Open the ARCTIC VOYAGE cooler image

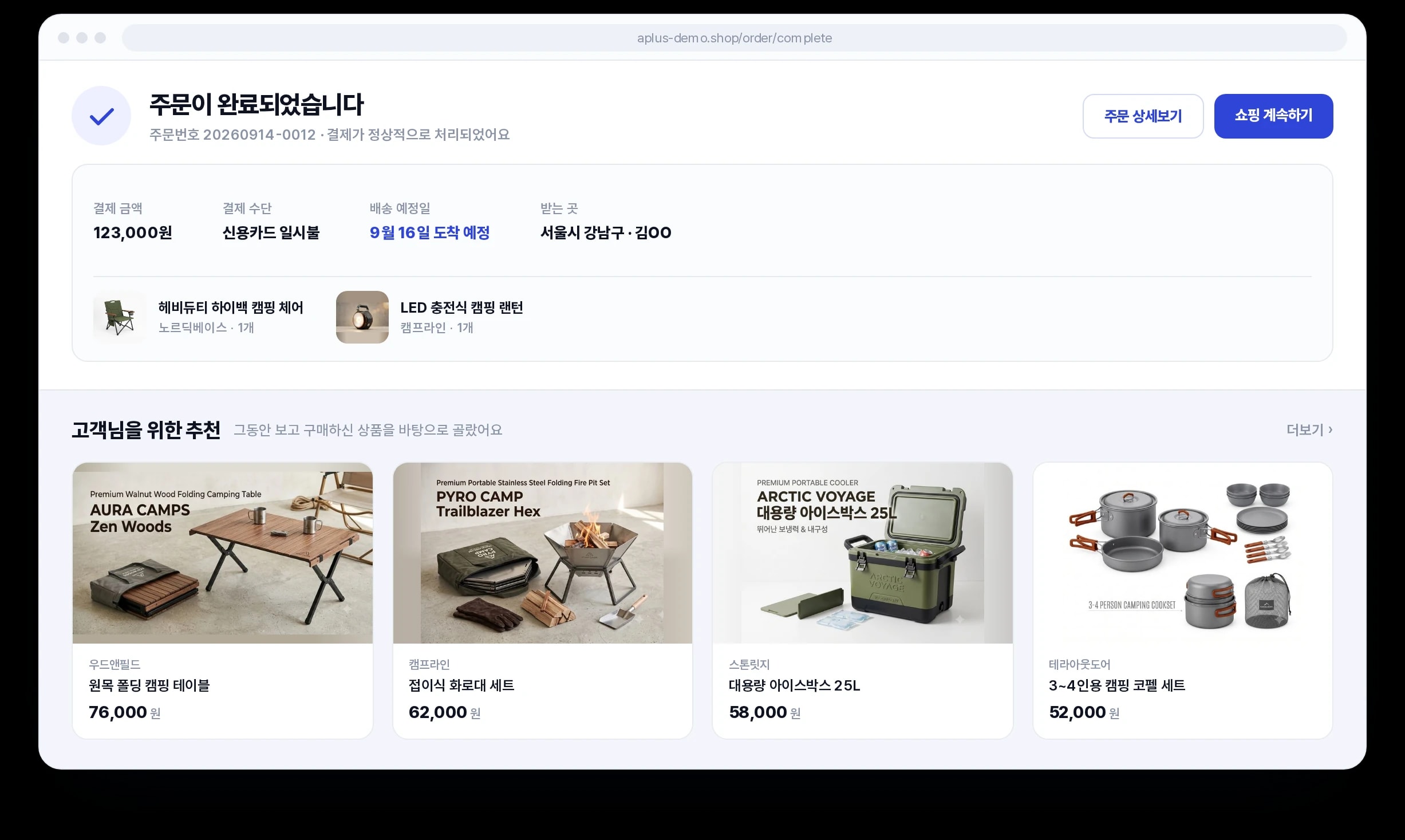[863, 553]
